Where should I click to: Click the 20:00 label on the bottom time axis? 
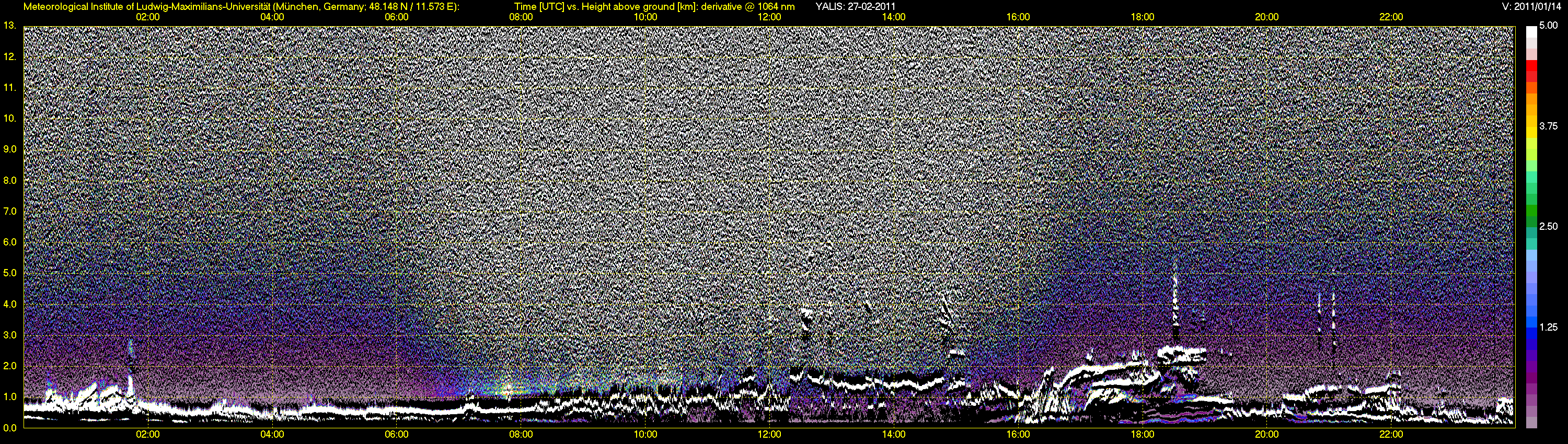point(1267,435)
